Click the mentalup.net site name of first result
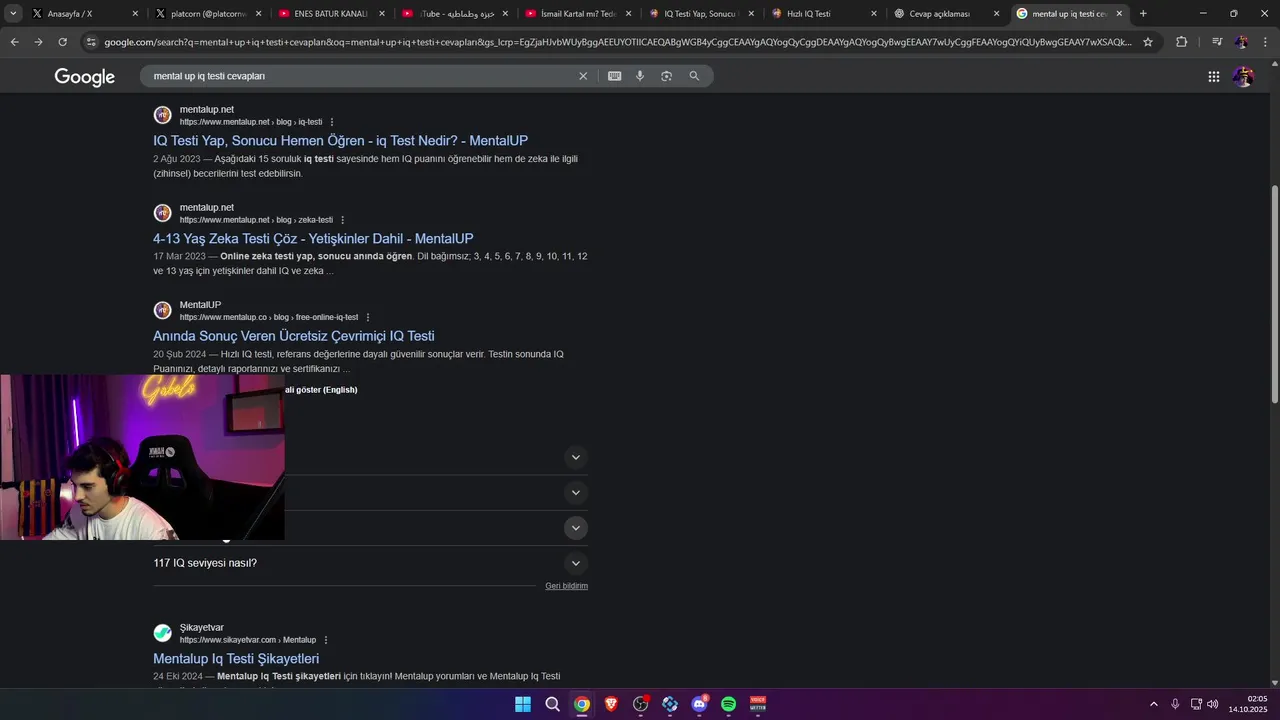Screen dimensions: 1280x720 [x=207, y=110]
